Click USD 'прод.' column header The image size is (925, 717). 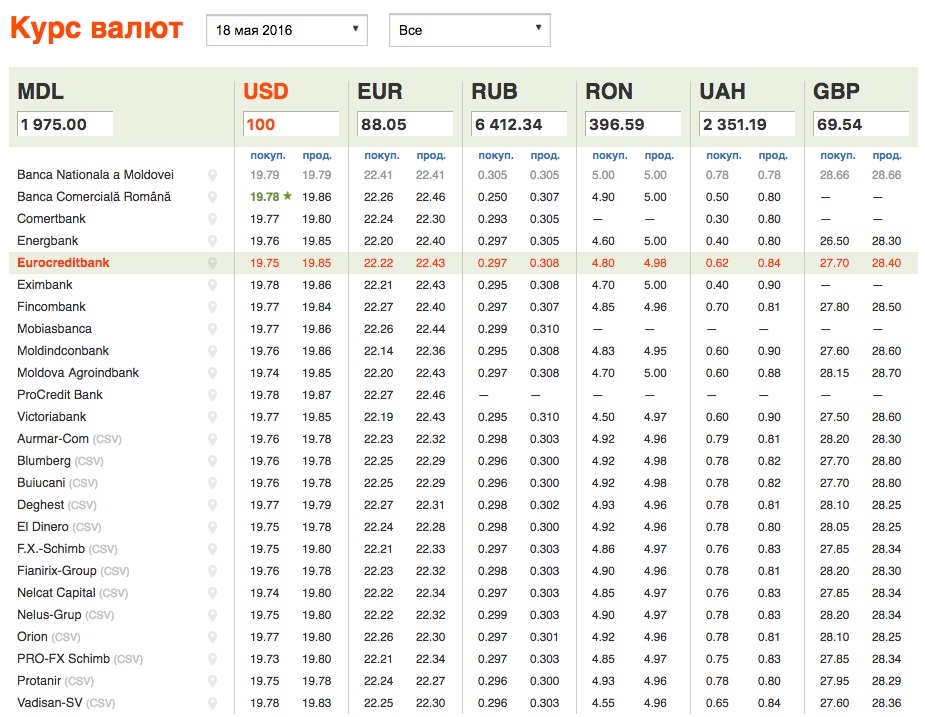pyautogui.click(x=317, y=156)
